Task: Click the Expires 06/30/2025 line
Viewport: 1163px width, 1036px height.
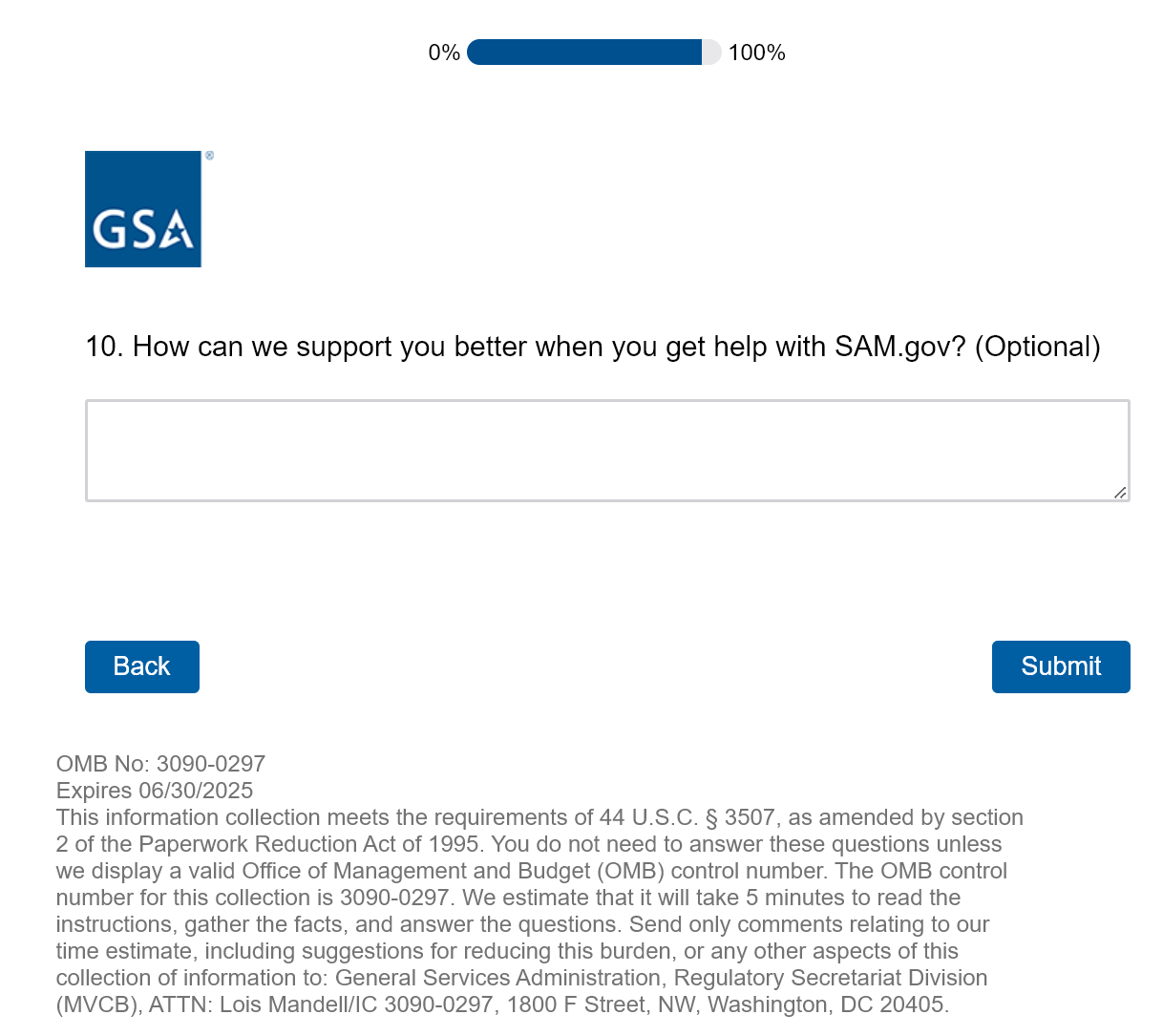Action: [x=155, y=791]
